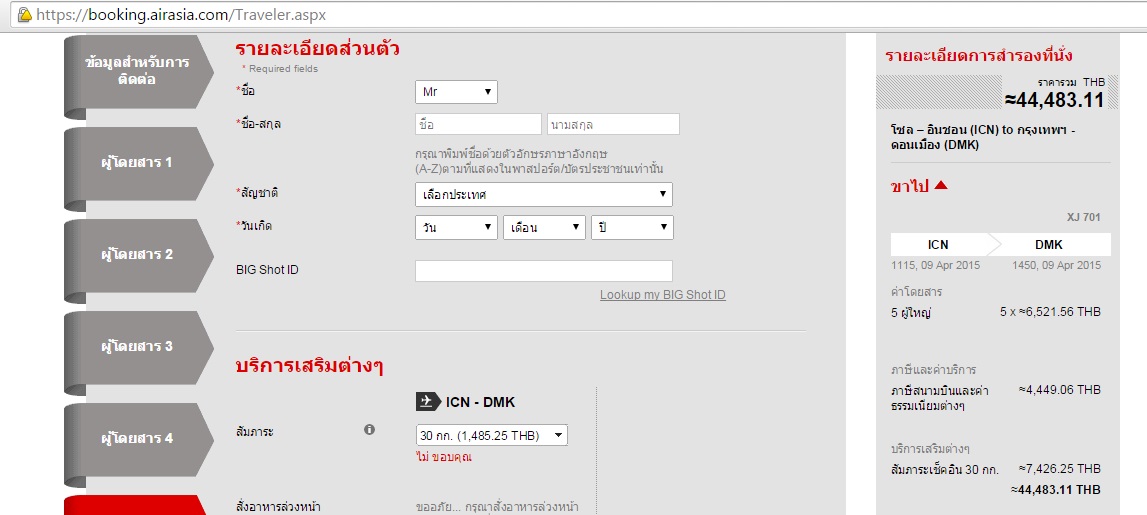The height and width of the screenshot is (515, 1147).
Task: Click the สั่งอาหารล่วงหน้า meal label
Action: [x=279, y=507]
